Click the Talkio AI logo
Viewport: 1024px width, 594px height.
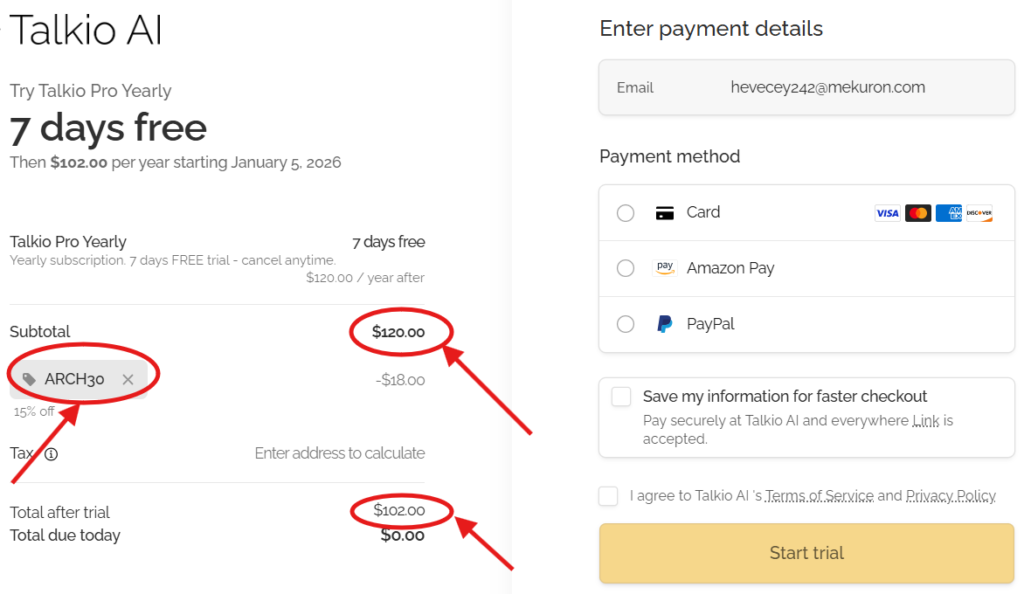(x=85, y=30)
